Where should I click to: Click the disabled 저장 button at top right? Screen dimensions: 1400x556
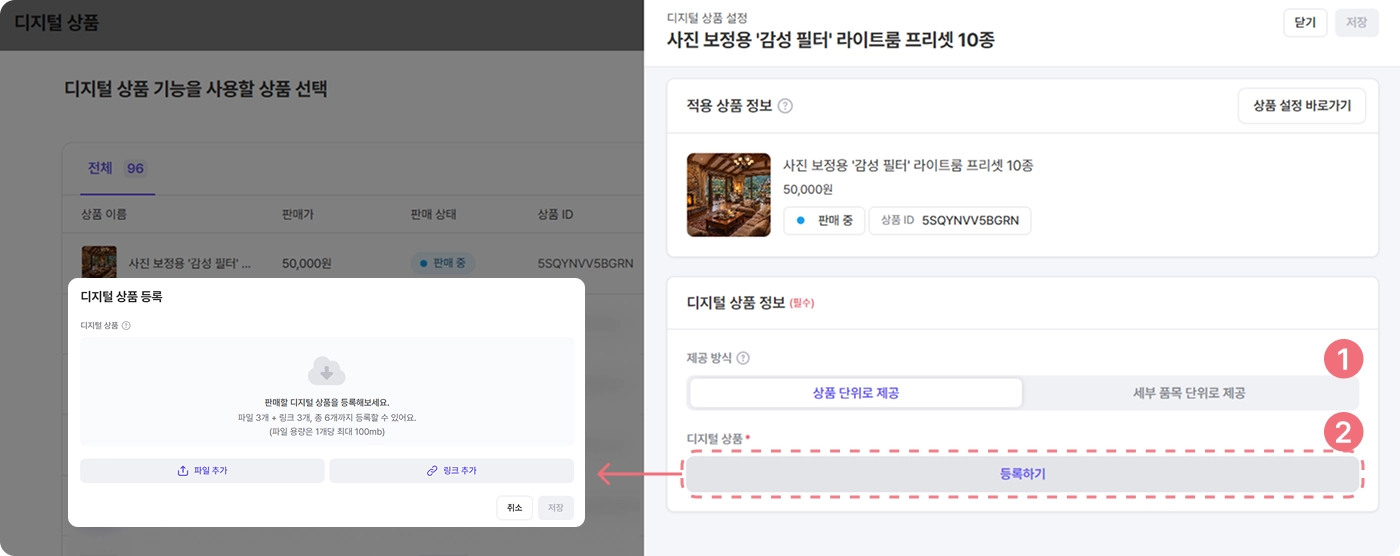click(x=1357, y=23)
